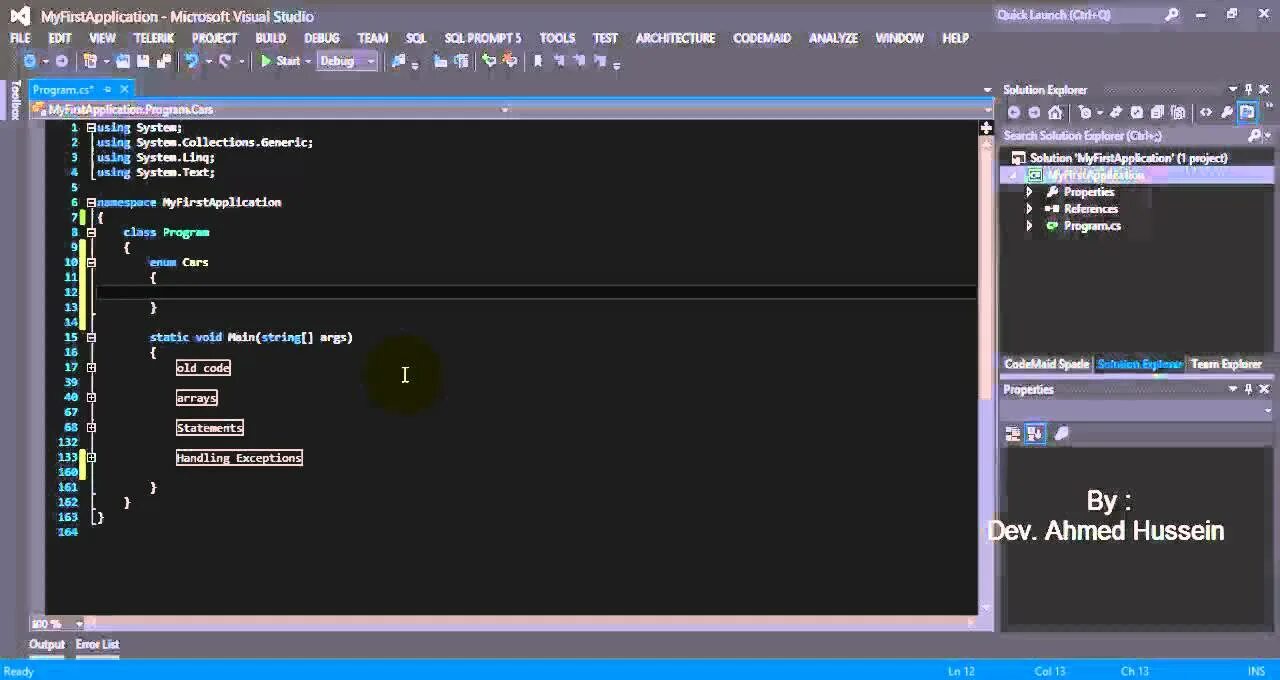Open the Toolbox side panel
The width and height of the screenshot is (1280, 680).
(15, 99)
